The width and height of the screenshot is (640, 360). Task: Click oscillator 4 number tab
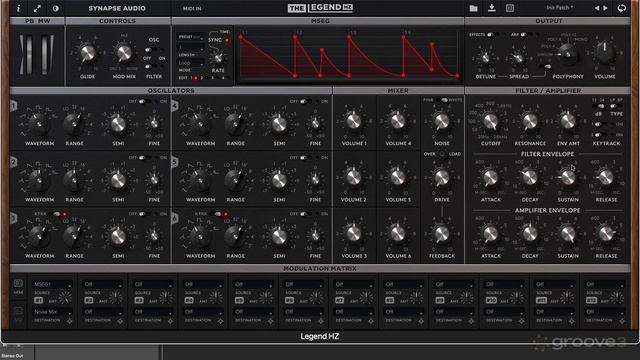[x=175, y=106]
